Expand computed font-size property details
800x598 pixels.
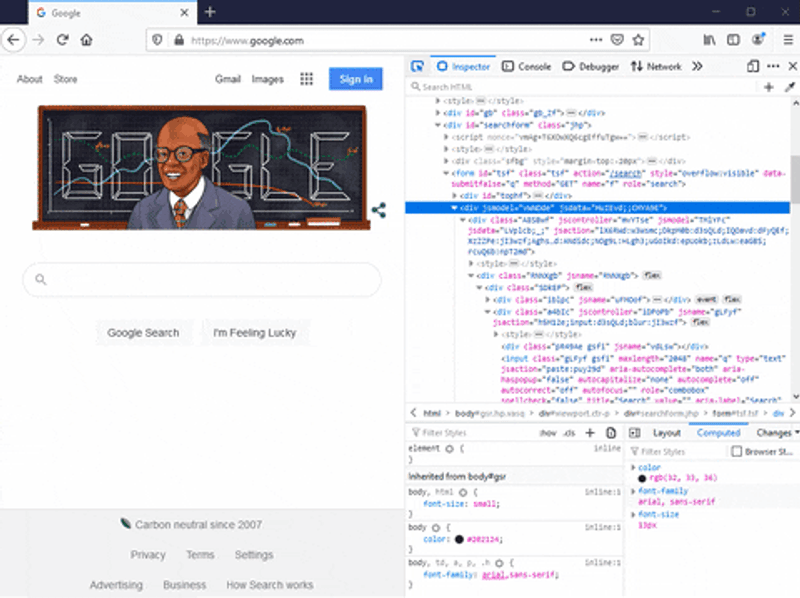[633, 515]
